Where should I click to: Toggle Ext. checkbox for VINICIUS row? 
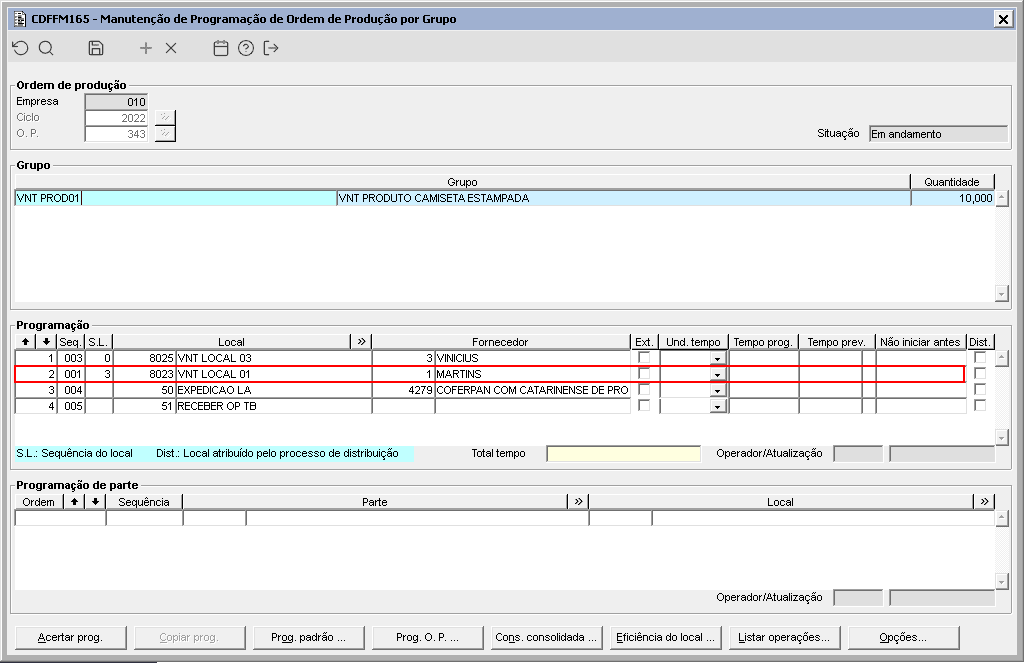644,357
